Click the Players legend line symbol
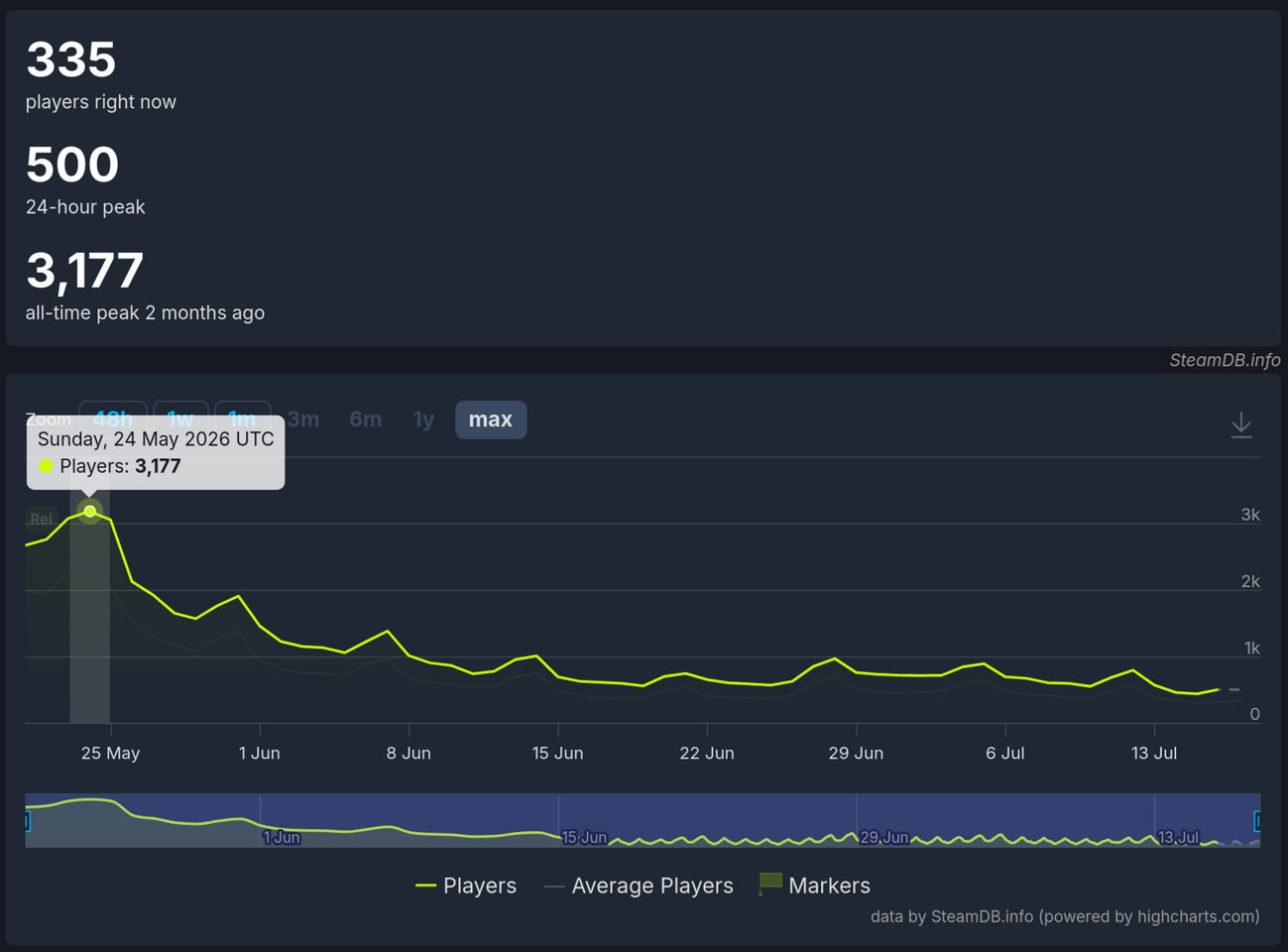Screen dimensions: 1288x952 [425, 886]
